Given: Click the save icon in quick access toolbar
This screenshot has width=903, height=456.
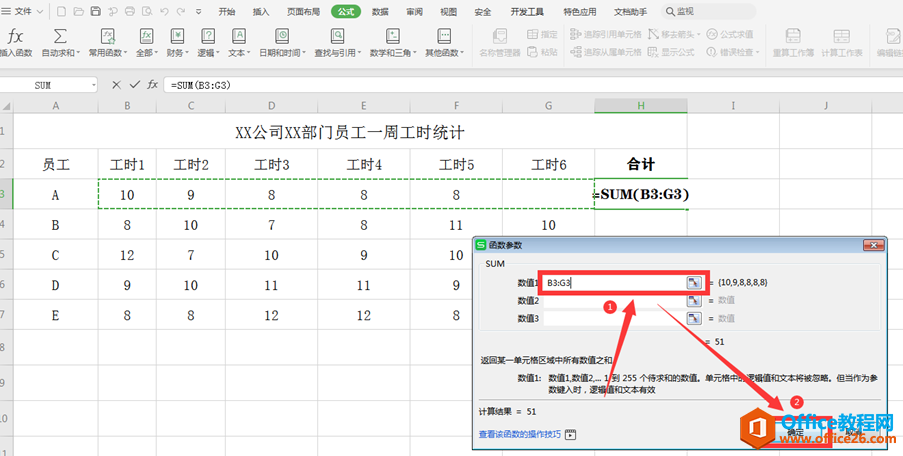Looking at the screenshot, I should pos(96,12).
